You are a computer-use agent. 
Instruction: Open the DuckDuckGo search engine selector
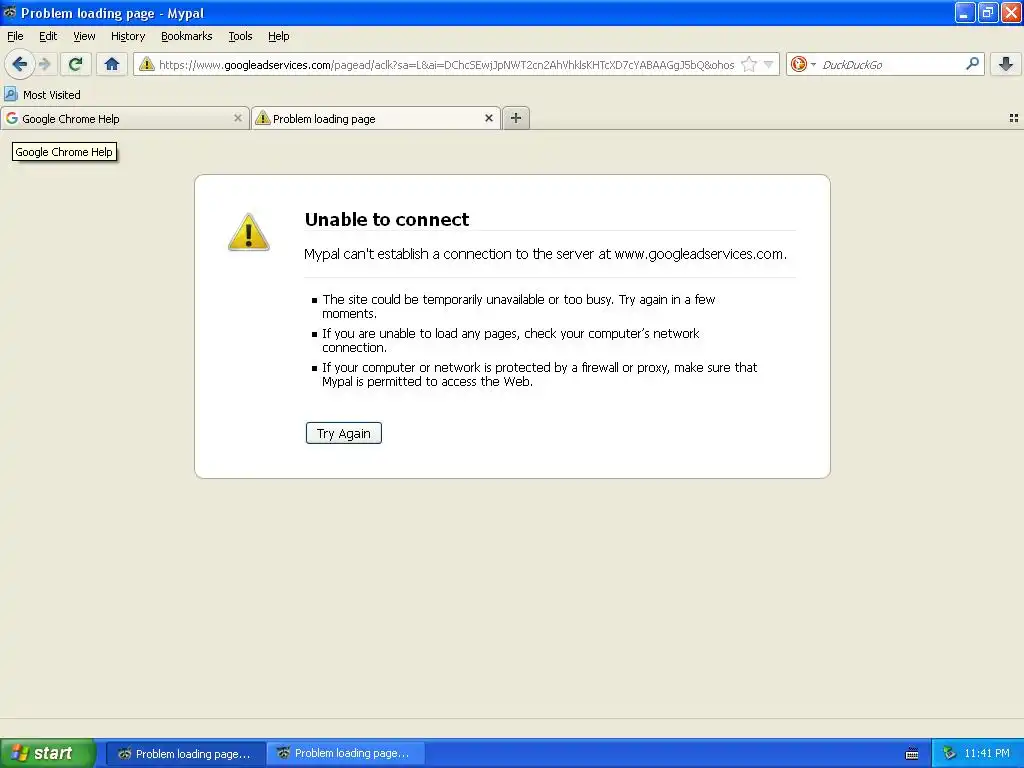tap(803, 64)
